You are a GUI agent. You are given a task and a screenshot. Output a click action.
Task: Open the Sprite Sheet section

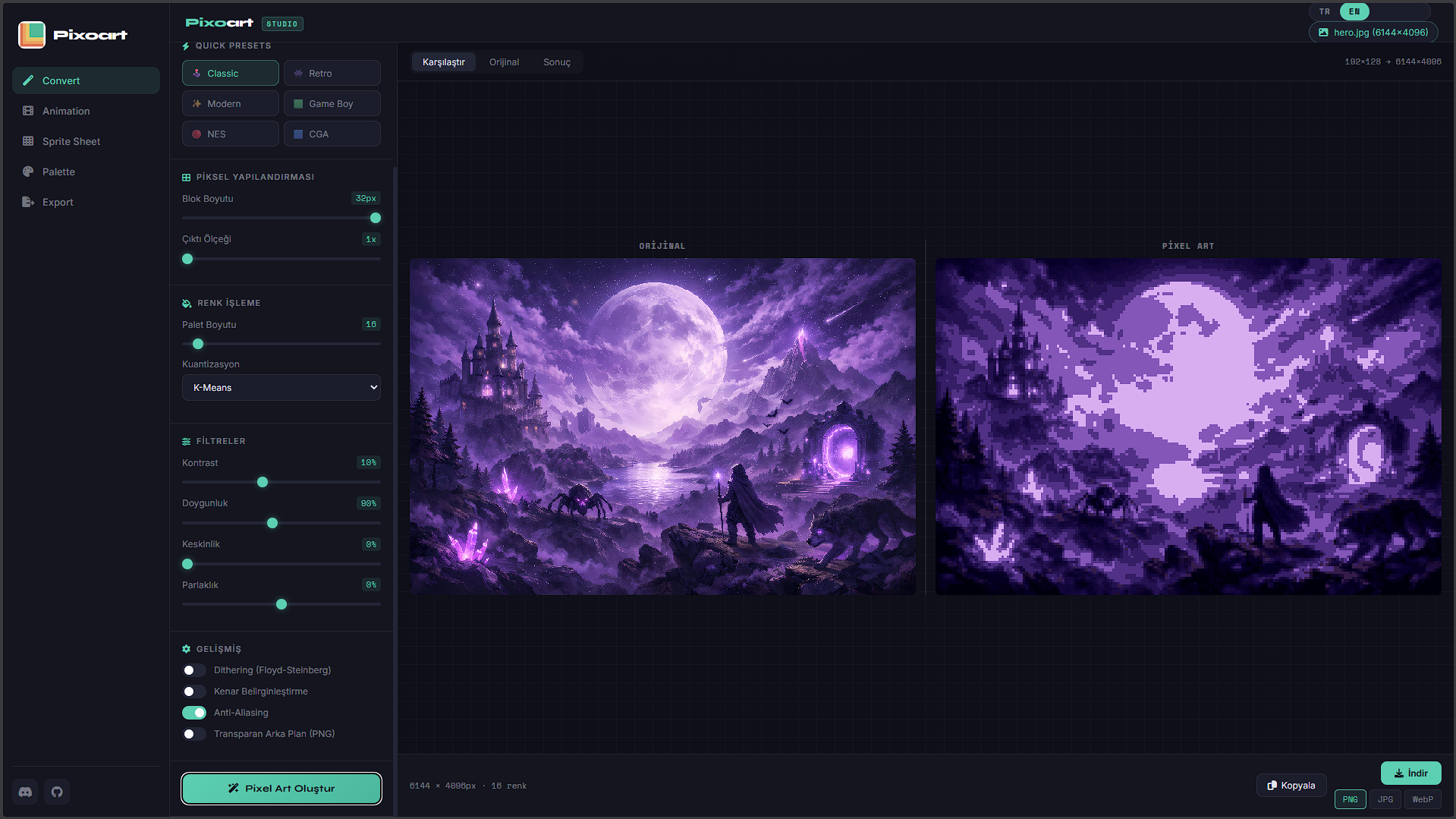[x=86, y=141]
